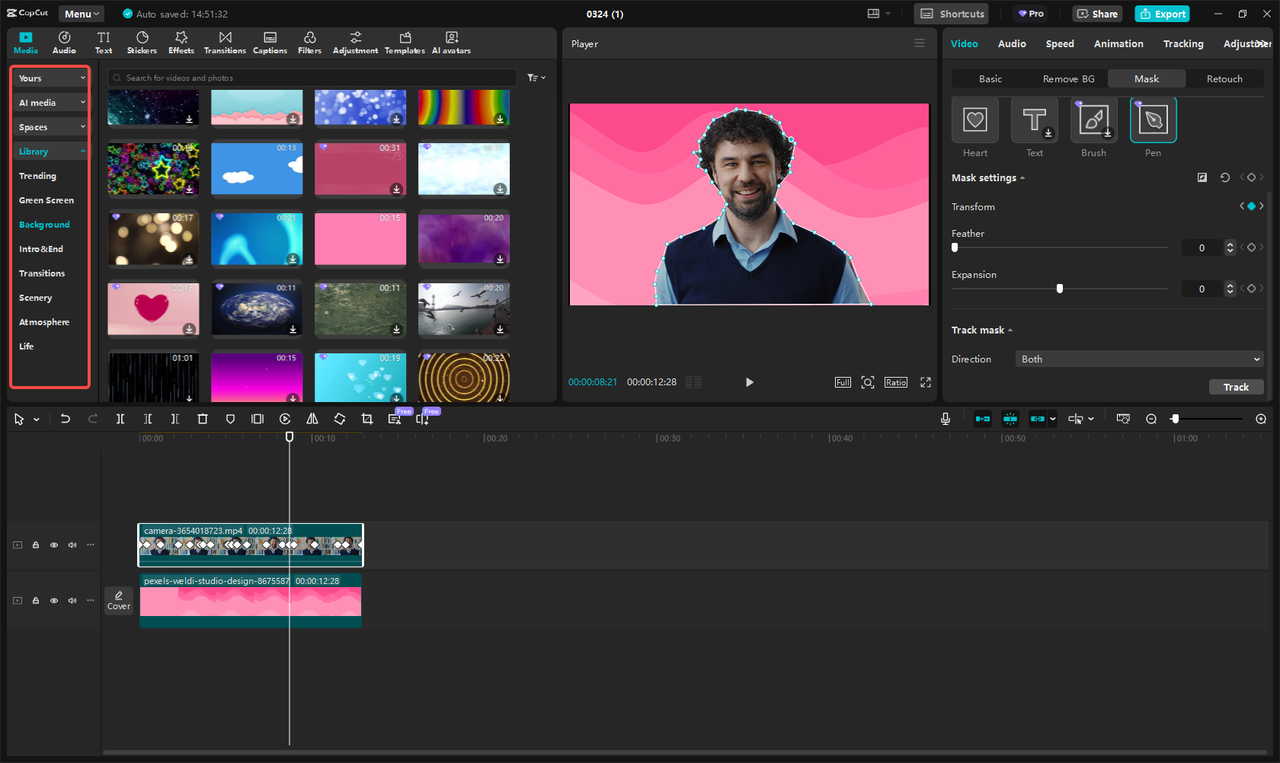The height and width of the screenshot is (763, 1280).
Task: Click the crop icon in timeline toolbar
Action: (367, 419)
